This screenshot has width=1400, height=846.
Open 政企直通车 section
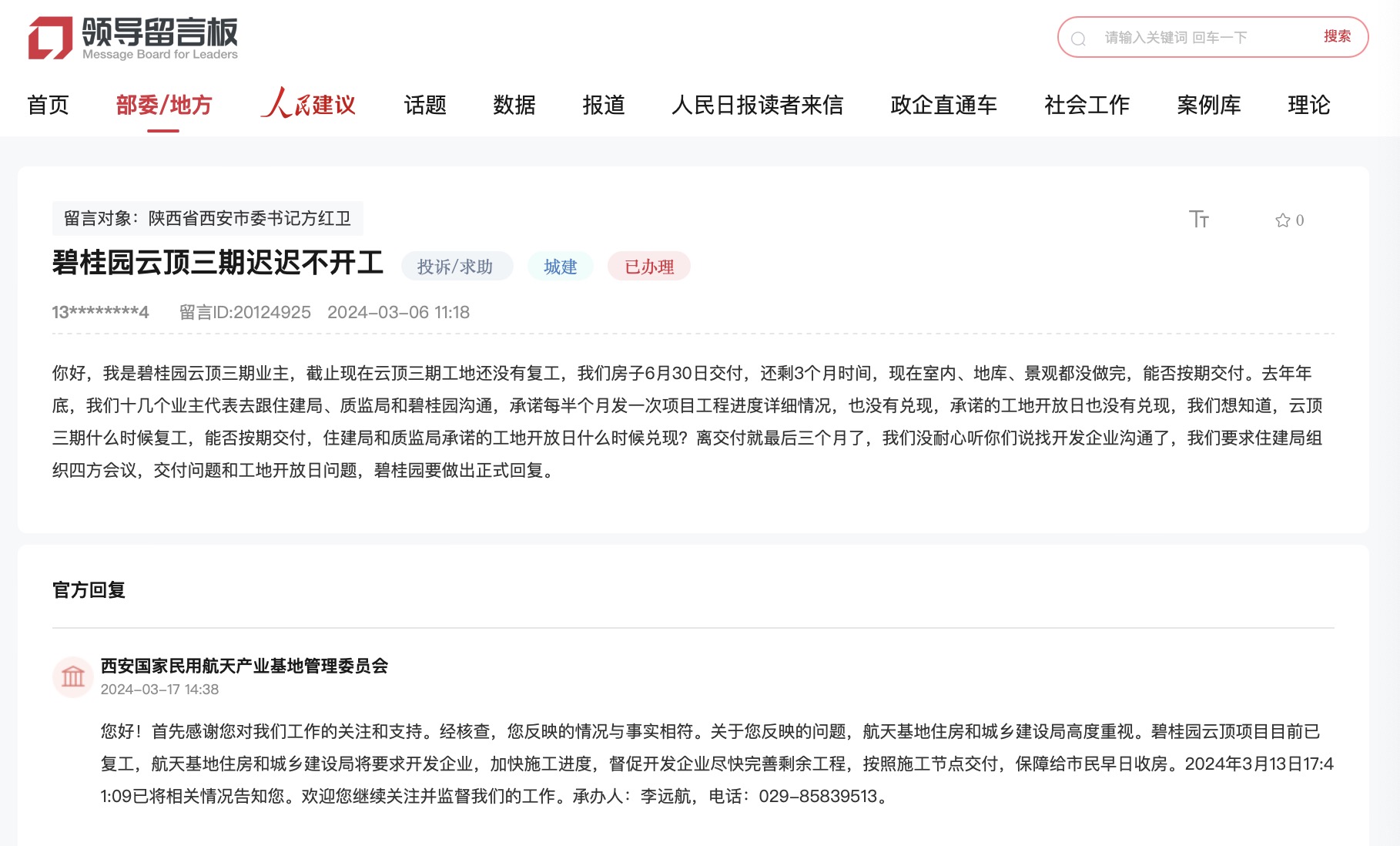(943, 105)
